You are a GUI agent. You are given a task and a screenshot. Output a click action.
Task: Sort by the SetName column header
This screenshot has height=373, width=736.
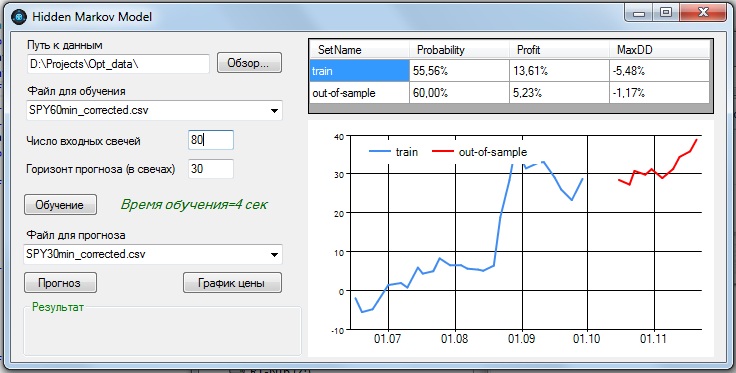(360, 50)
